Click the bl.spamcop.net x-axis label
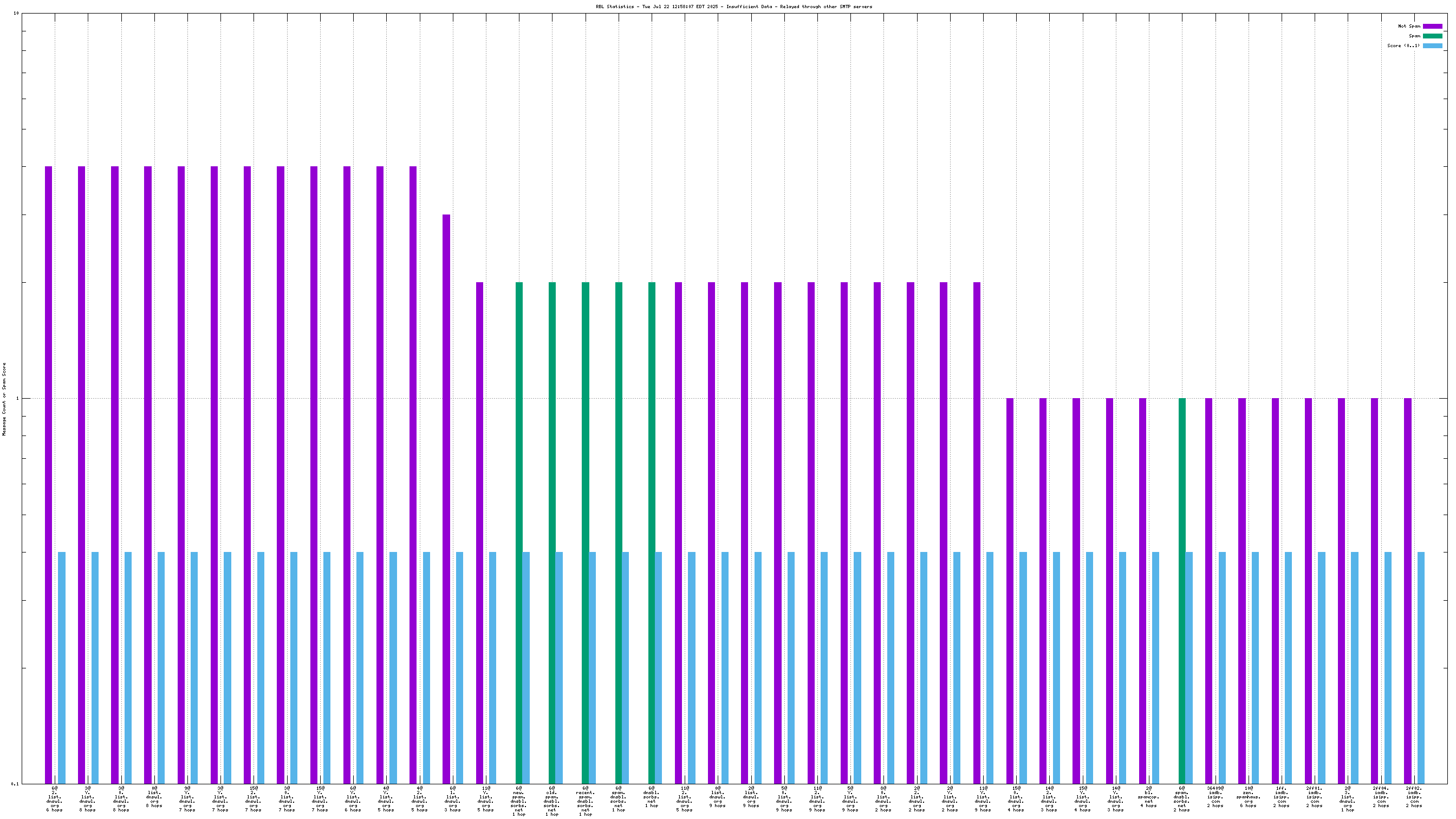Image resolution: width=1456 pixels, height=819 pixels. click(1148, 796)
